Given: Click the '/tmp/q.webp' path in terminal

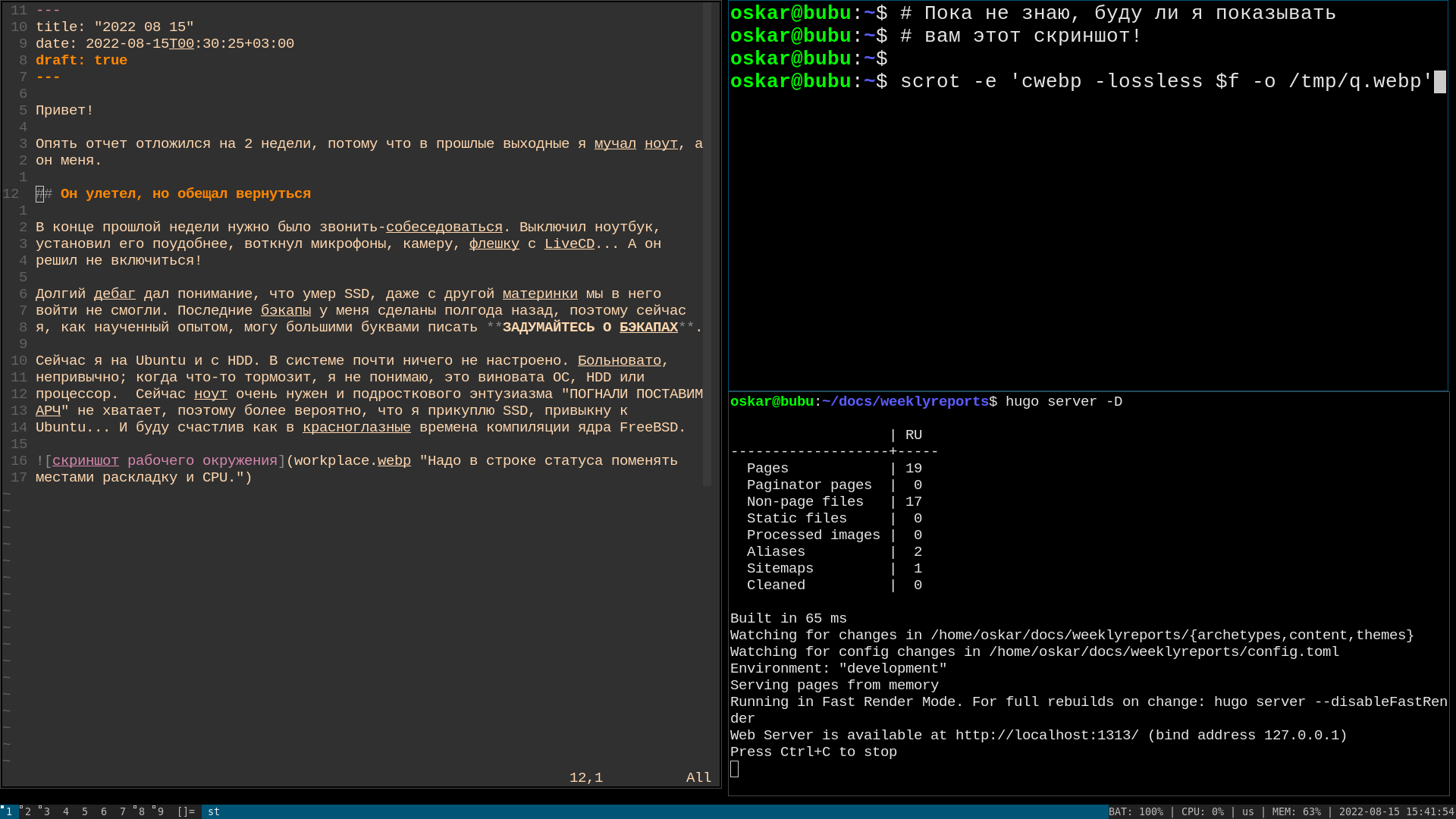Looking at the screenshot, I should coord(1355,82).
